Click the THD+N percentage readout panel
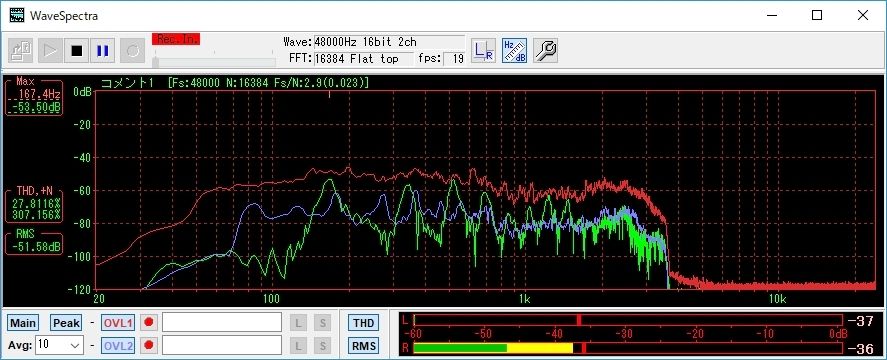Image resolution: width=887 pixels, height=360 pixels. coord(34,207)
